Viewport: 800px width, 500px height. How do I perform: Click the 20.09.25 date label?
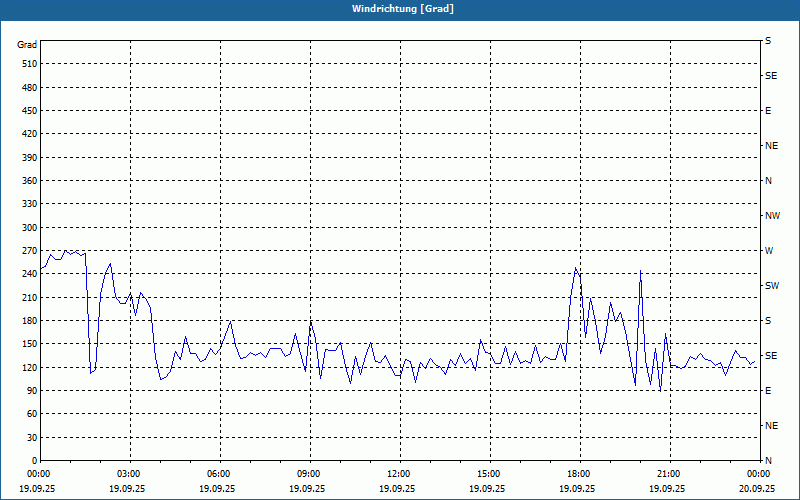point(757,488)
